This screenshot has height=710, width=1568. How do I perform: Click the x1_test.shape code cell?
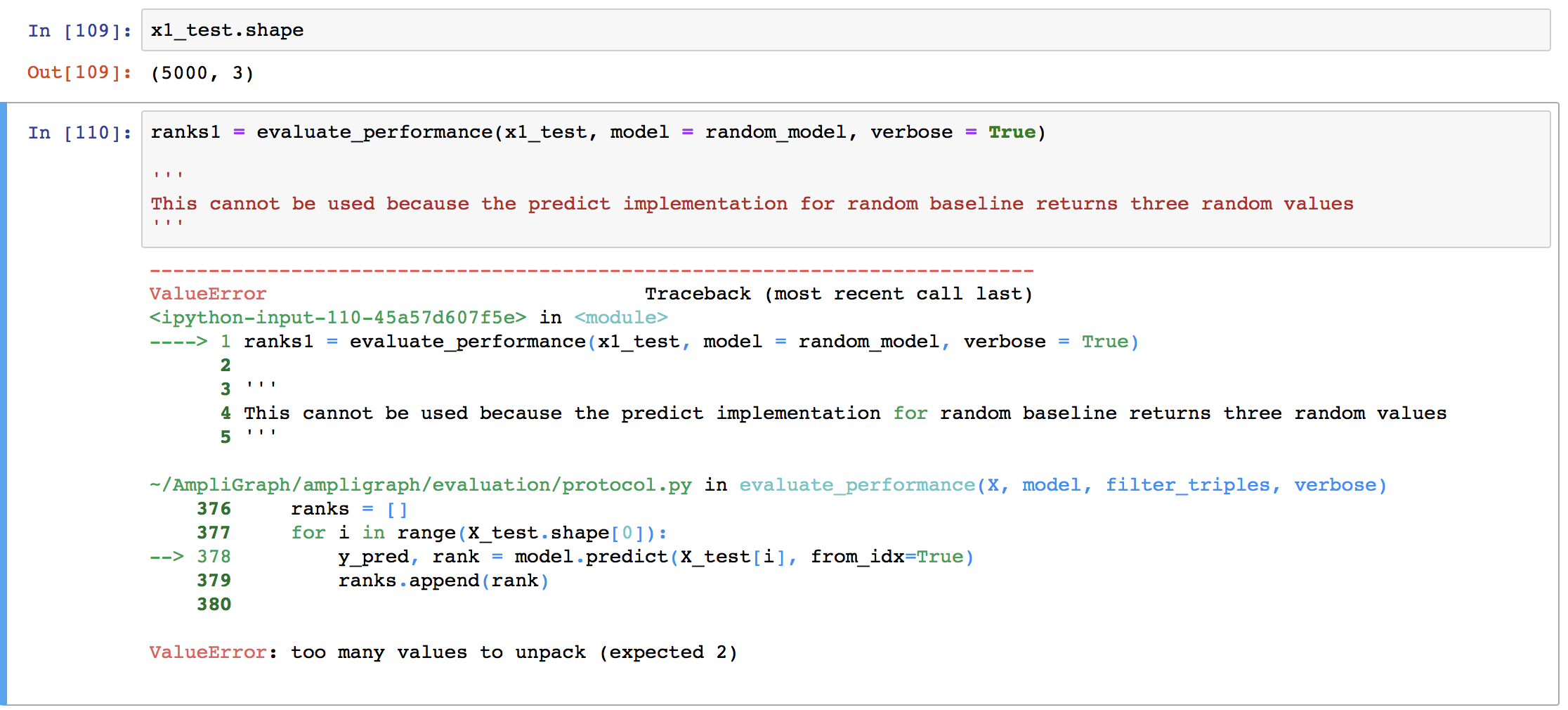(x=226, y=30)
